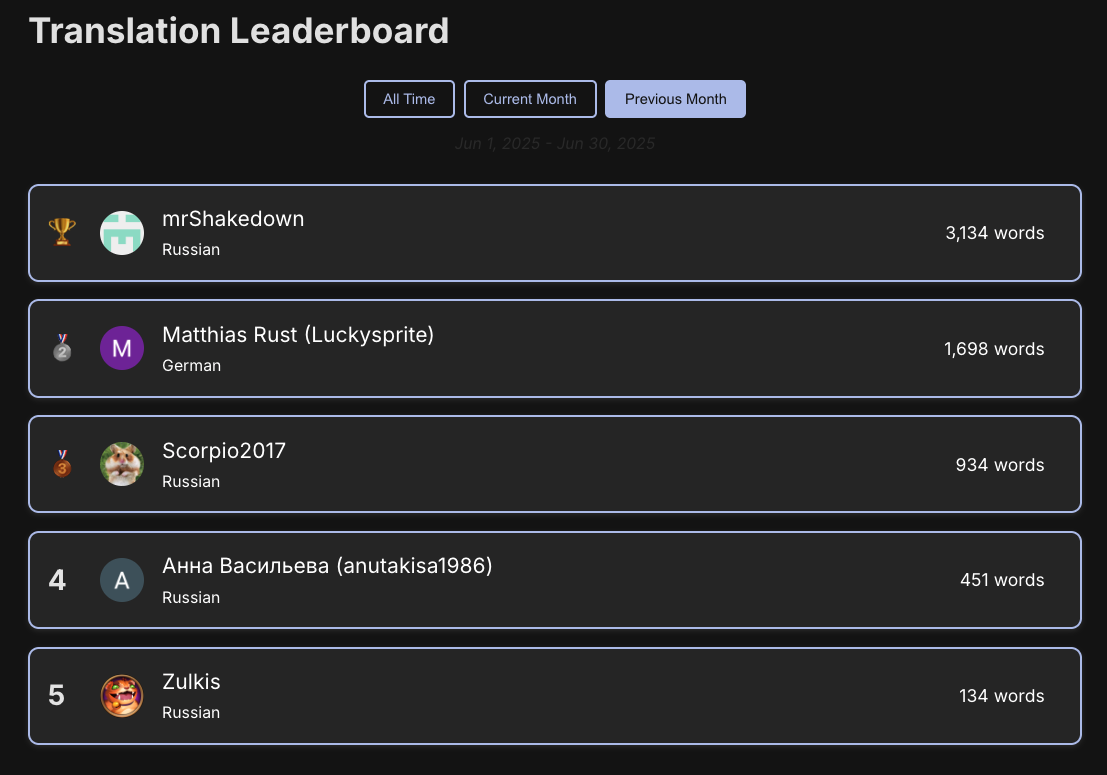The width and height of the screenshot is (1107, 775).
Task: Click the Jun 1 - Jun 30, 2025 date range
Action: pos(555,144)
